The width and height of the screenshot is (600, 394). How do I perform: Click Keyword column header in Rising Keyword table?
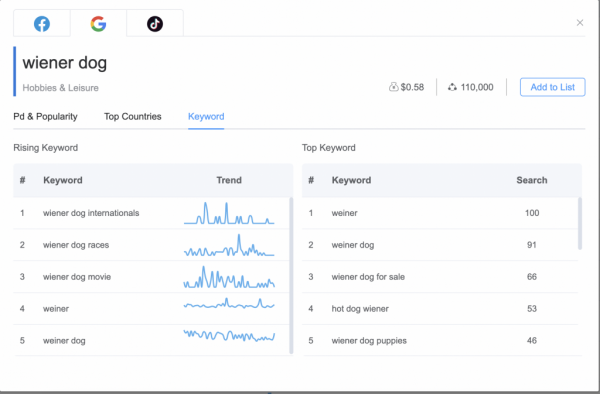[63, 180]
